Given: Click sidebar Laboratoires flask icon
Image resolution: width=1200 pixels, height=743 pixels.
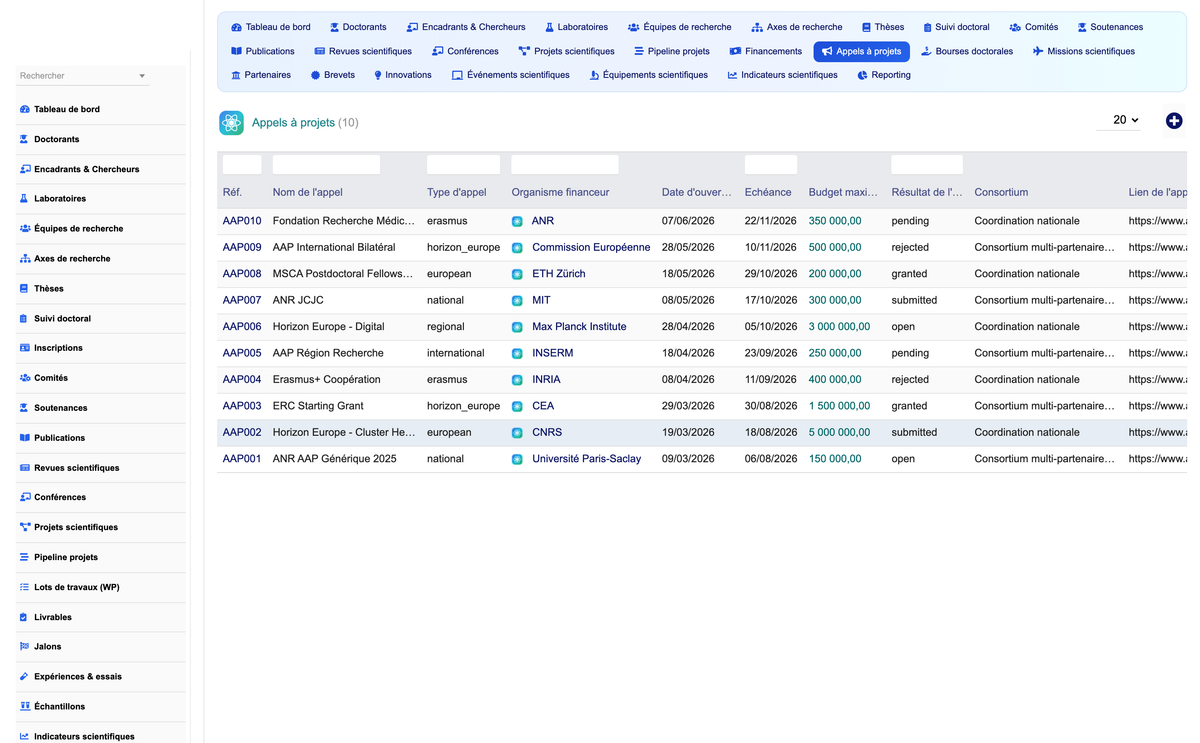Looking at the screenshot, I should pos(25,199).
